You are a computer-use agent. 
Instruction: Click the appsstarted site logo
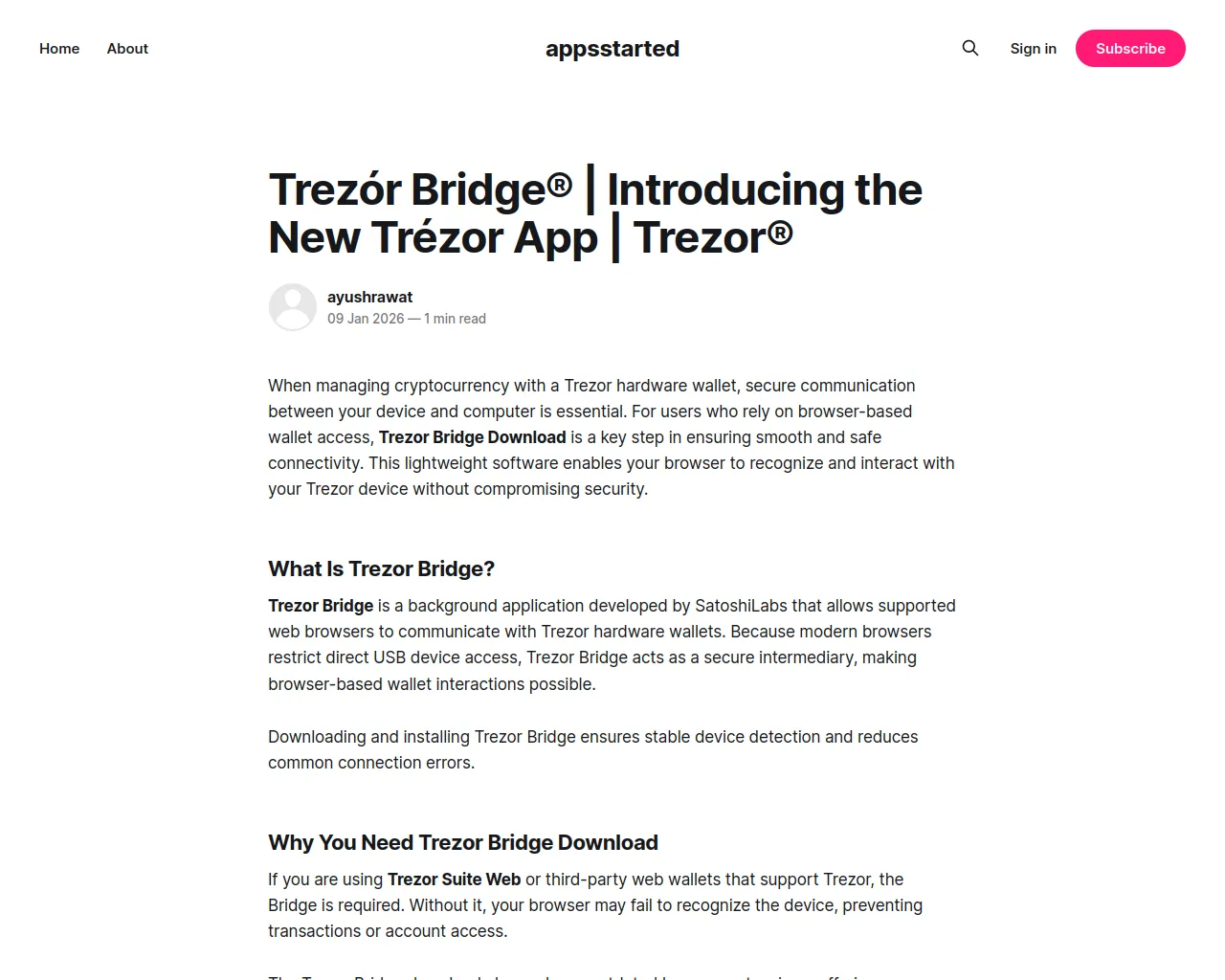tap(612, 49)
